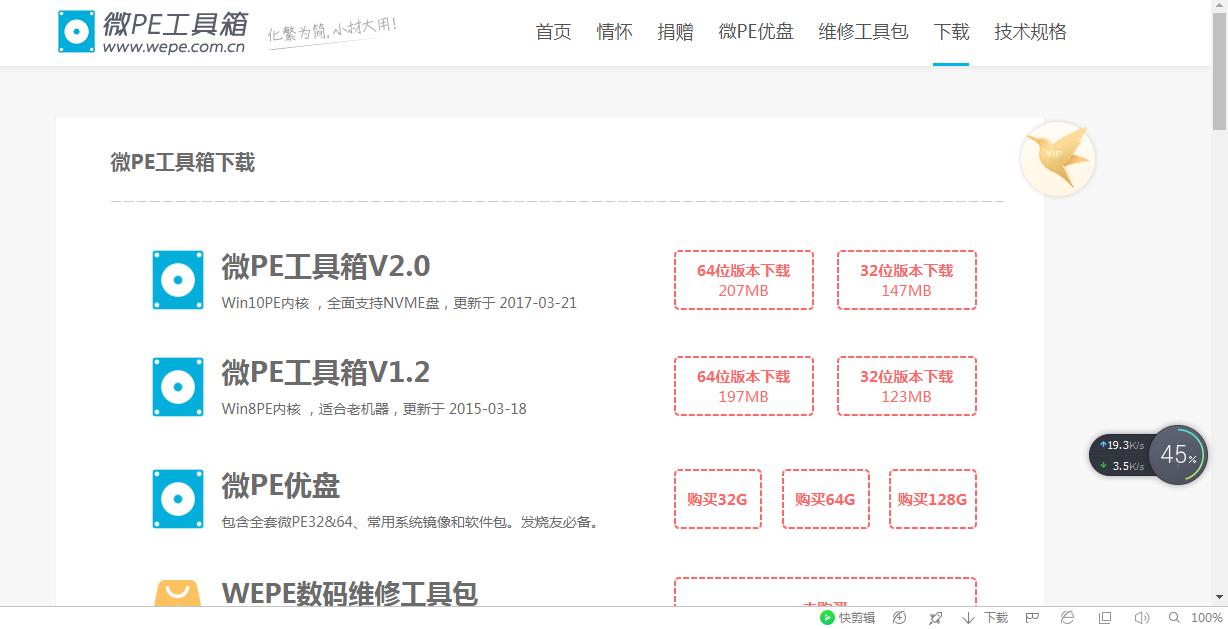Open the 技术规格 navigation tab

pos(1030,32)
